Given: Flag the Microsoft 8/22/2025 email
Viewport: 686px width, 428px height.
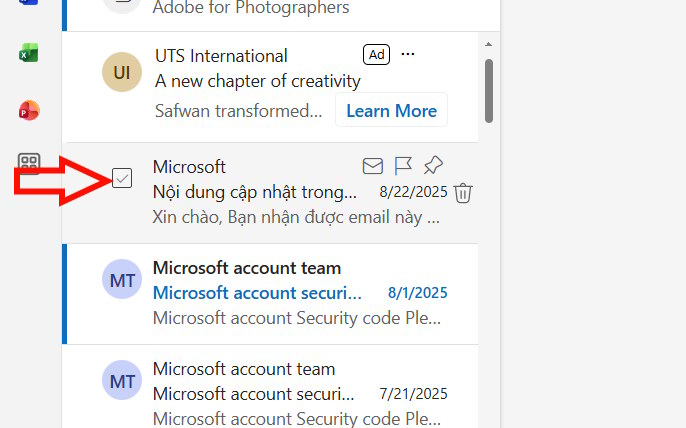Looking at the screenshot, I should pos(403,166).
